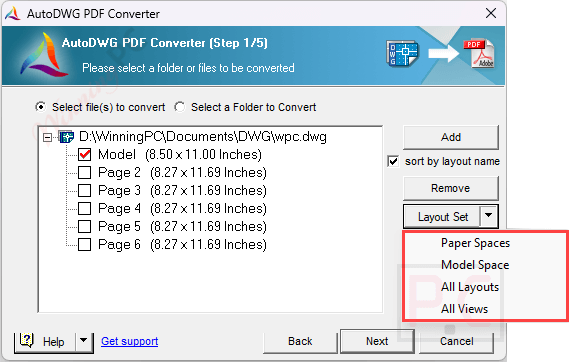Screen dimensions: 569x362
Task: Open the Get support link
Action: pos(130,341)
